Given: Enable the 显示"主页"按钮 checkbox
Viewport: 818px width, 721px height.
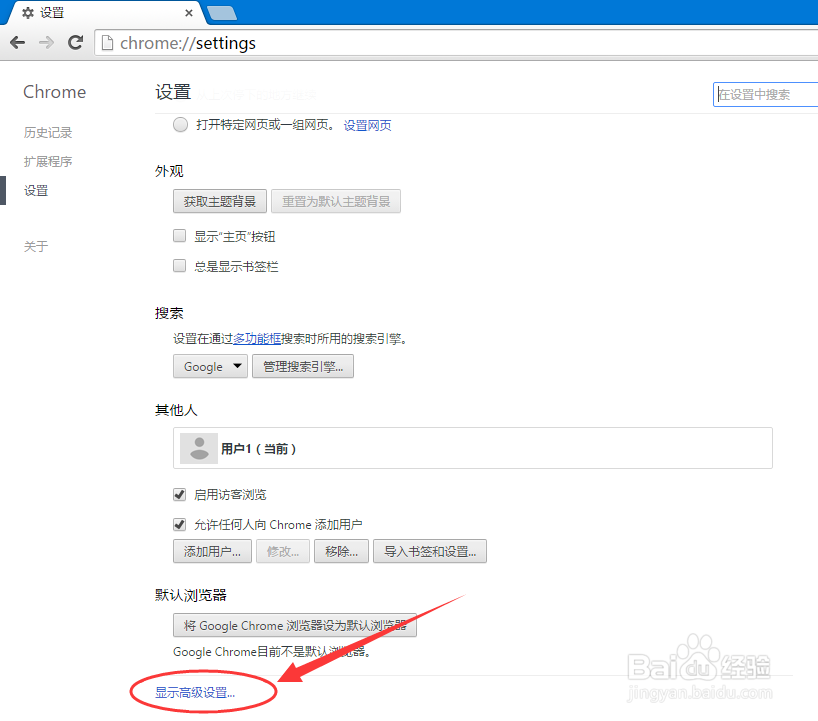Looking at the screenshot, I should tap(179, 236).
